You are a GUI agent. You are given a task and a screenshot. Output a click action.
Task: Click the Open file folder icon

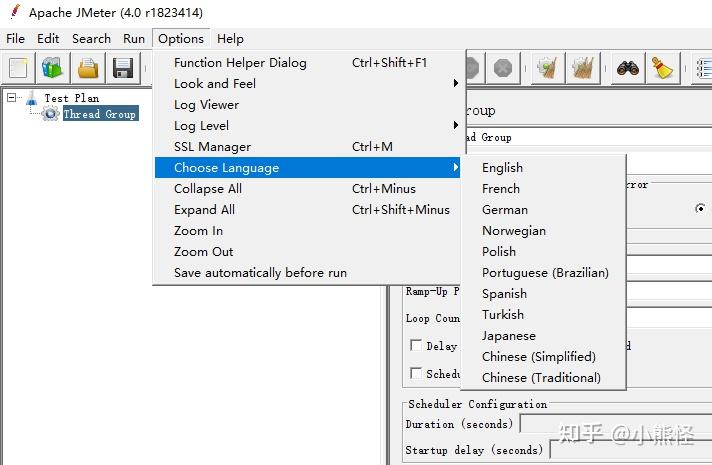coord(88,68)
